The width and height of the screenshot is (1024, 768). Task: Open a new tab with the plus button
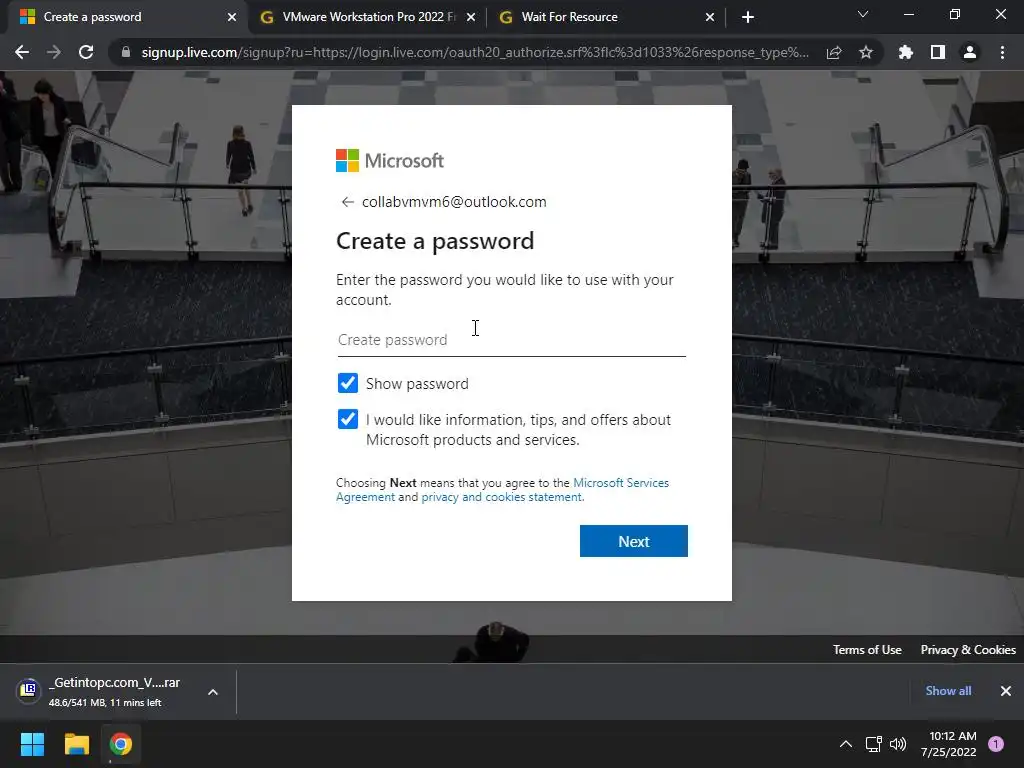coord(748,17)
